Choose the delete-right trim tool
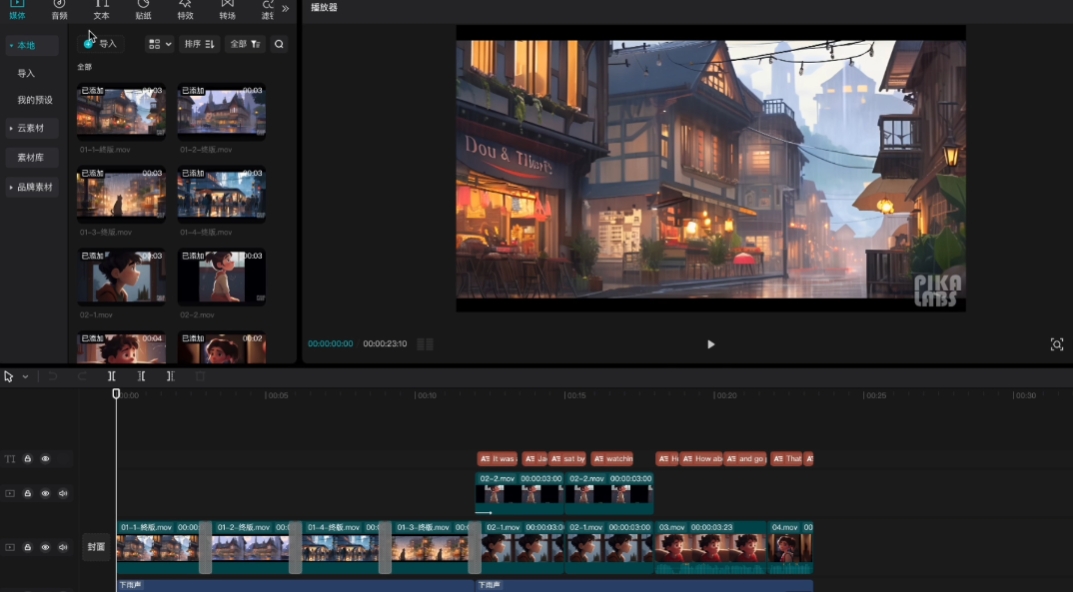This screenshot has width=1073, height=592. [170, 376]
